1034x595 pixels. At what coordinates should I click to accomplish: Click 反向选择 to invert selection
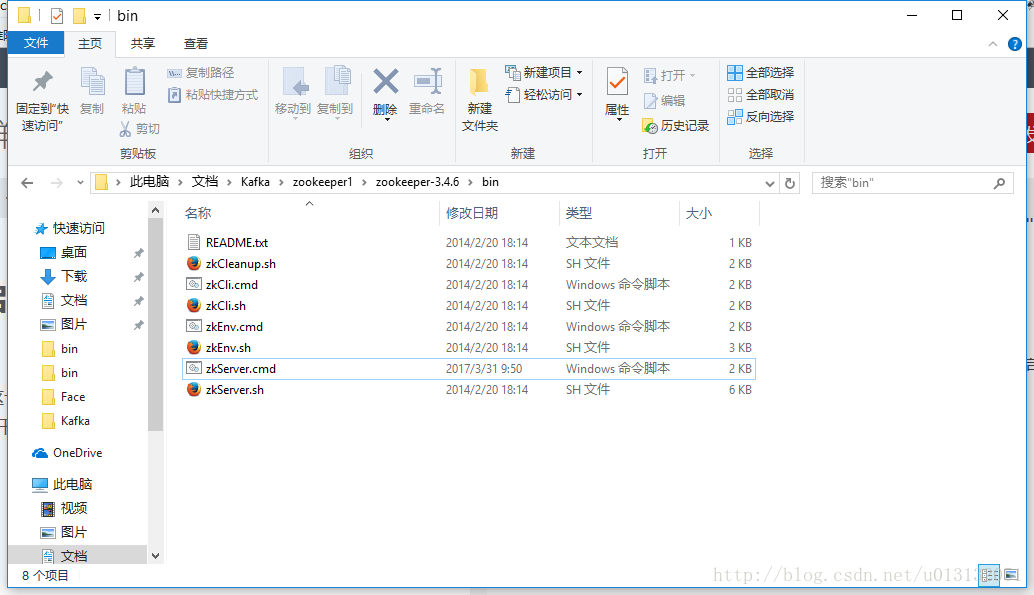pyautogui.click(x=767, y=116)
